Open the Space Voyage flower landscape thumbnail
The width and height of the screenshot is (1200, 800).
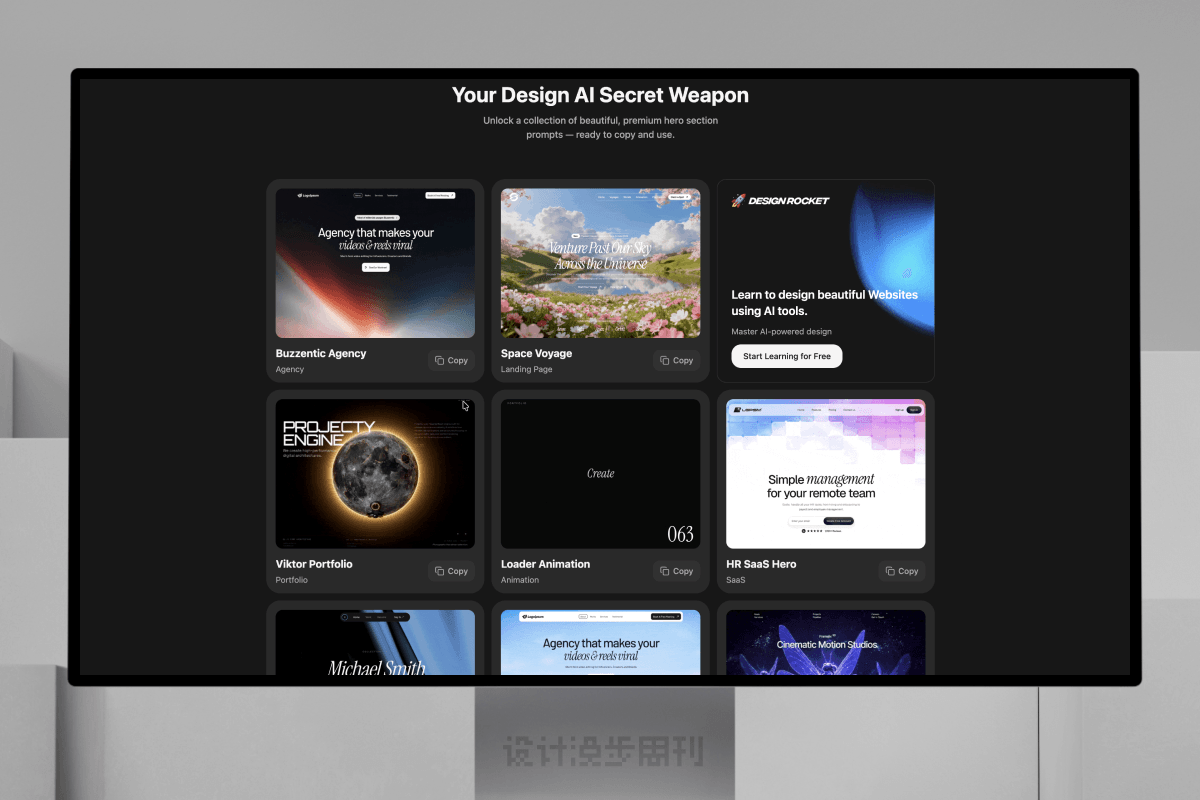[600, 263]
